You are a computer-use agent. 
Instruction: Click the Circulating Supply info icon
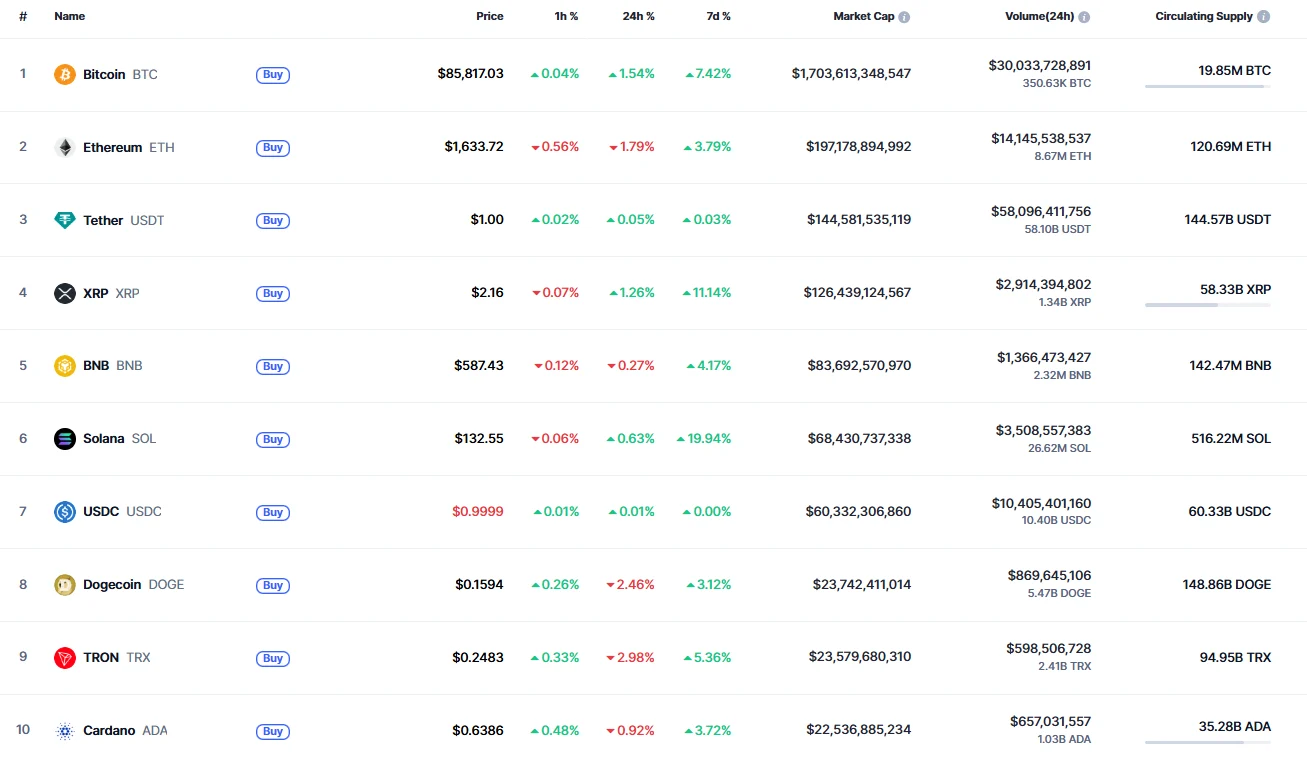[1264, 17]
